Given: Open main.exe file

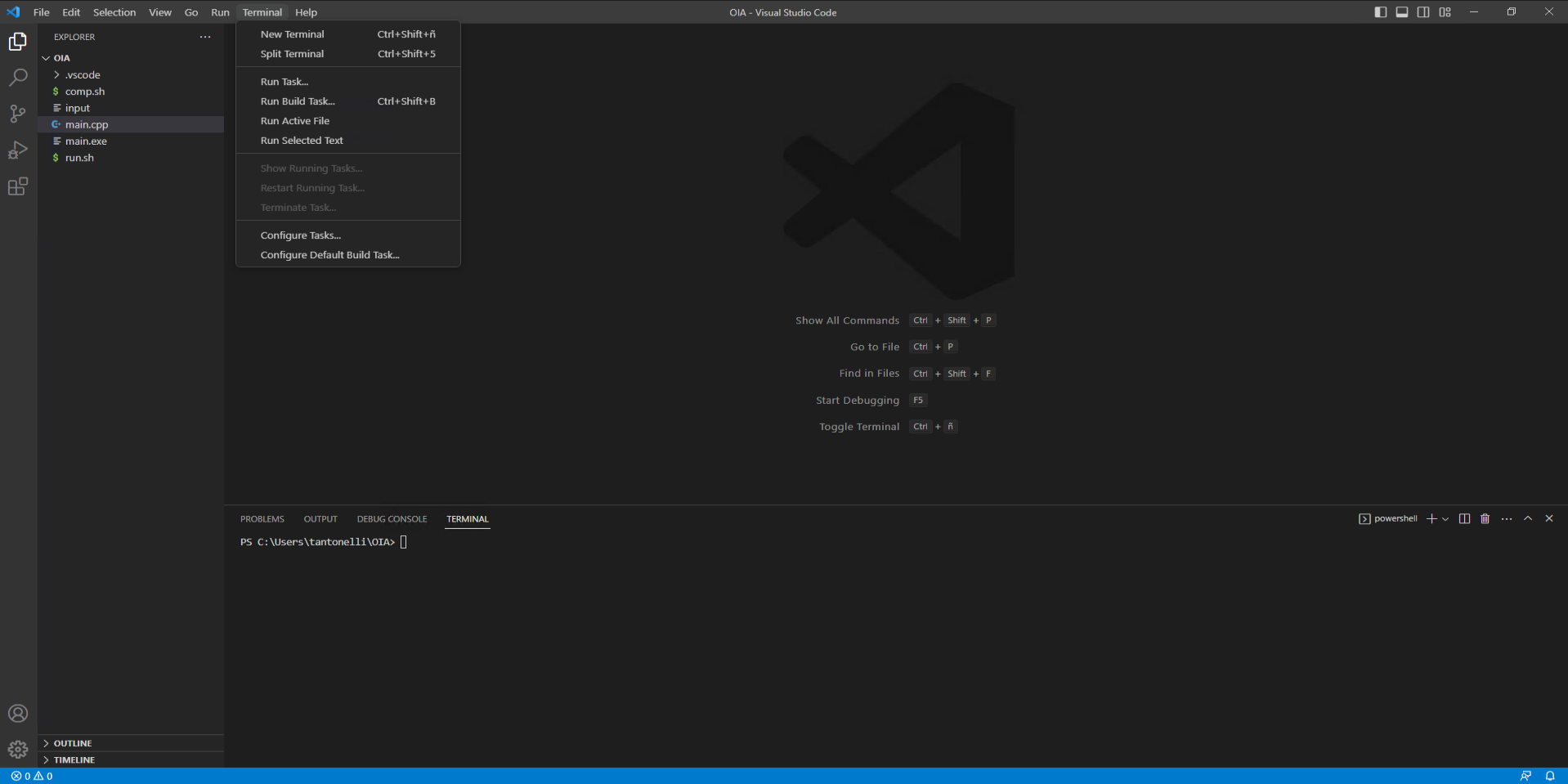Looking at the screenshot, I should coord(131,141).
